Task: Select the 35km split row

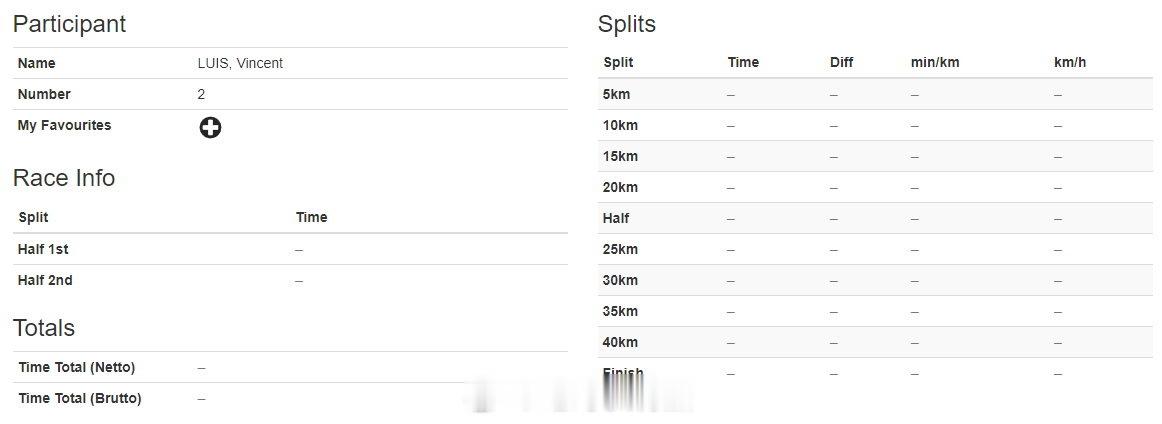Action: point(875,312)
